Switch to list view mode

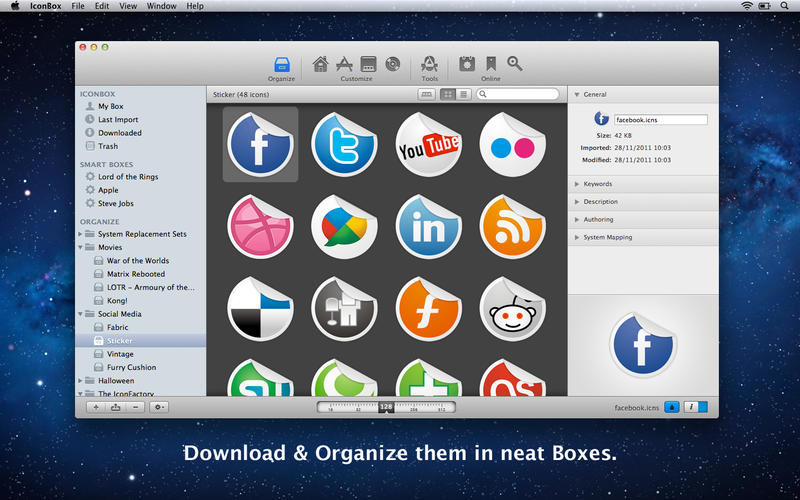pyautogui.click(x=463, y=94)
